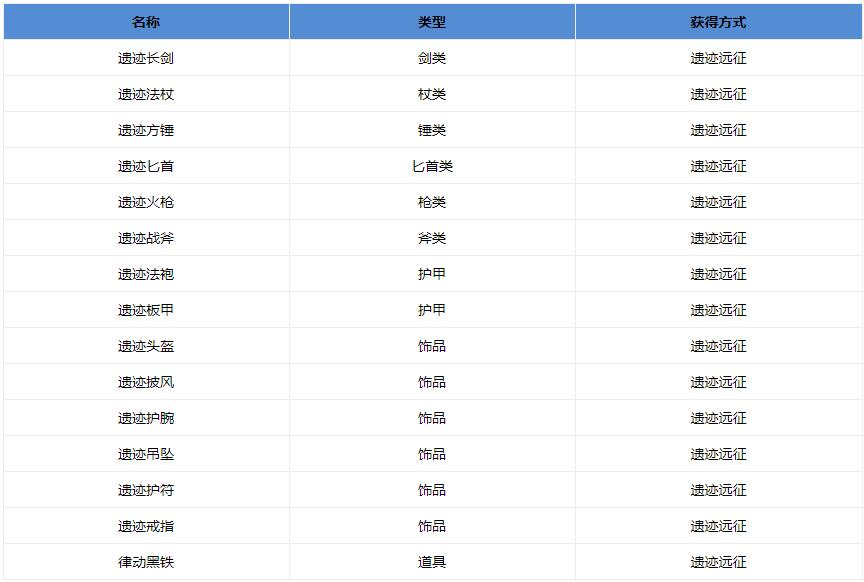Pick 遗迹远征 in the 遗迹披风 row
Screen dimensions: 864x582
(719, 382)
